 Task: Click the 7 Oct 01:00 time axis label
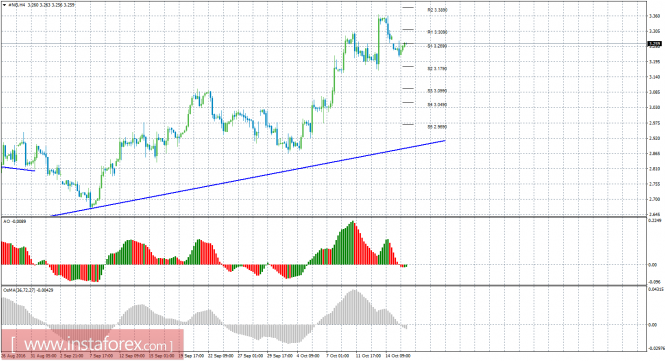coord(338,356)
